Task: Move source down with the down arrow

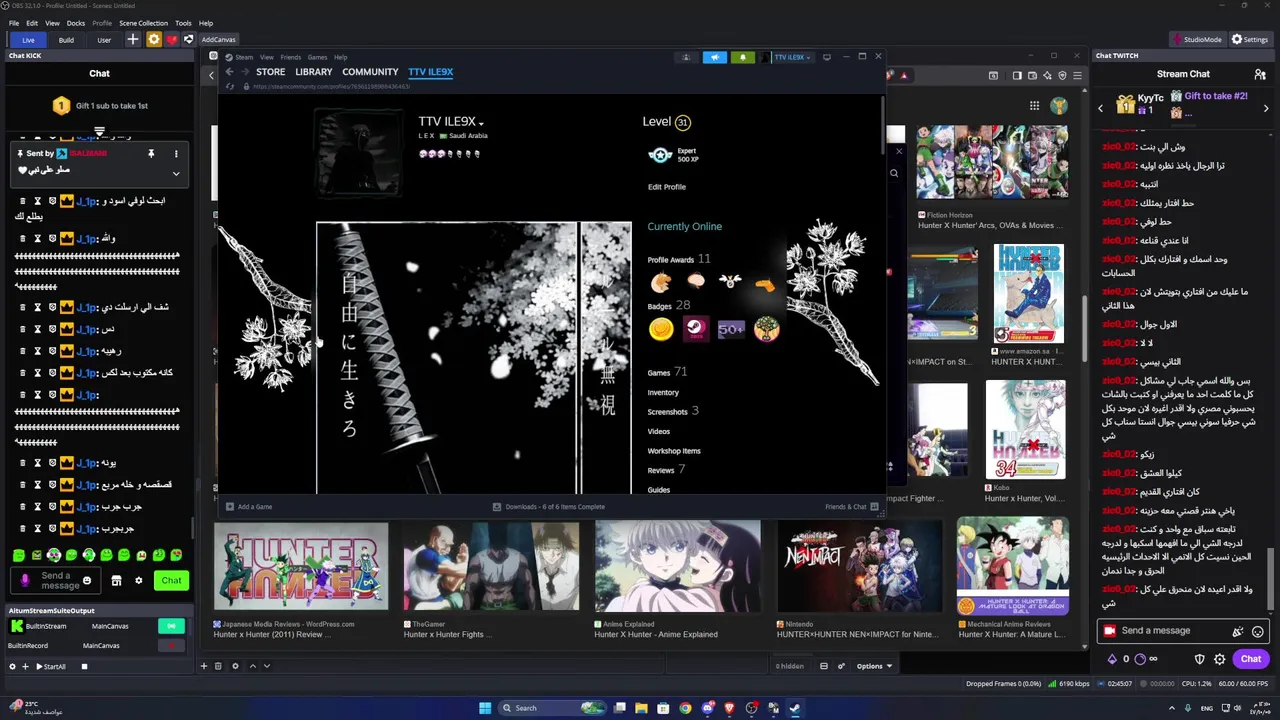Action: (x=267, y=666)
